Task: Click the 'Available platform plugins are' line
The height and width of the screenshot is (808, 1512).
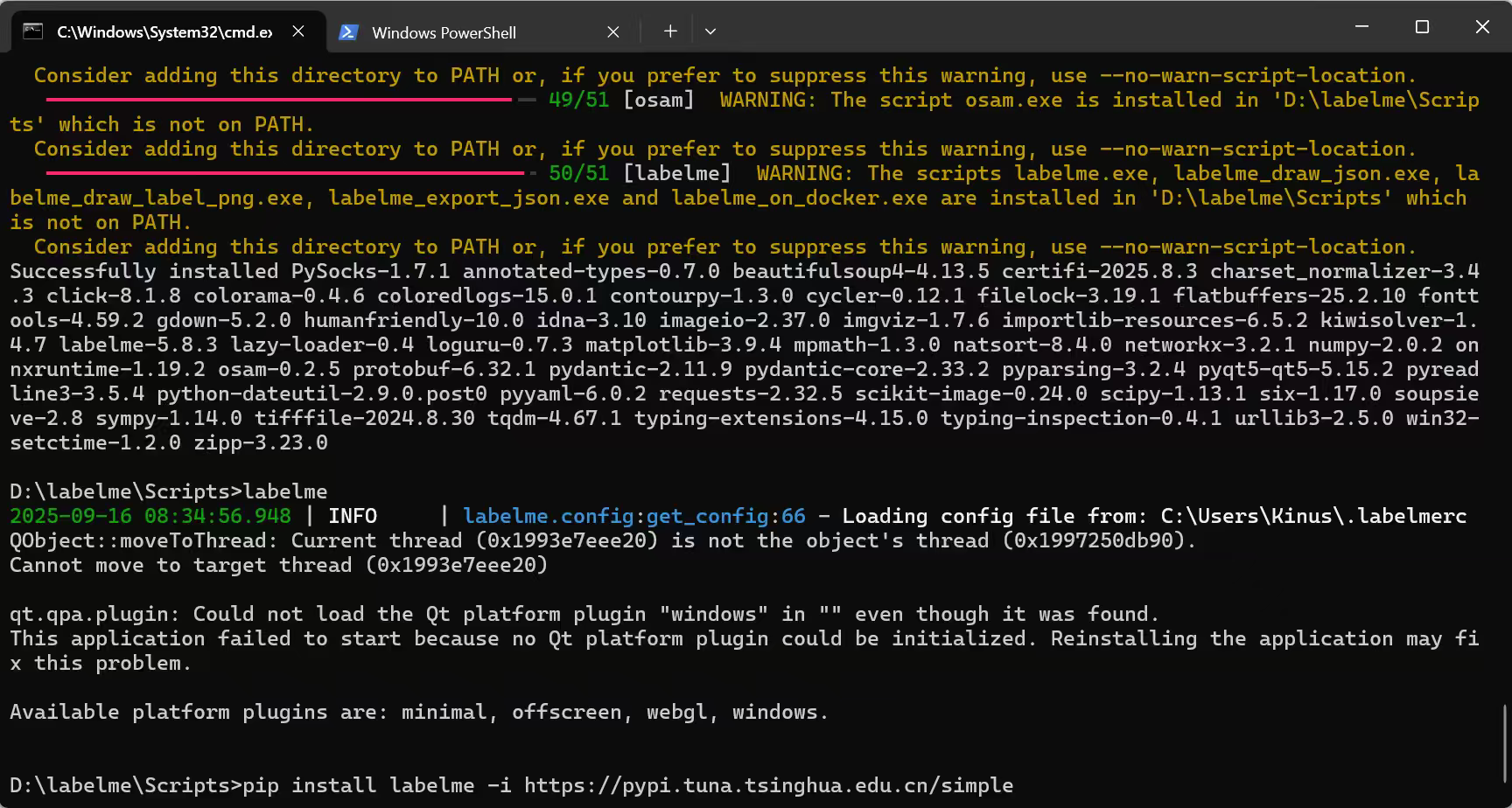Action: [419, 712]
